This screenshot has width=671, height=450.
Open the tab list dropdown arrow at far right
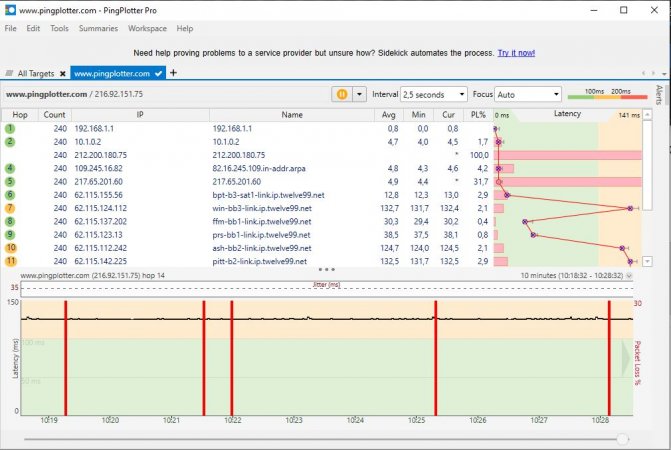click(664, 74)
